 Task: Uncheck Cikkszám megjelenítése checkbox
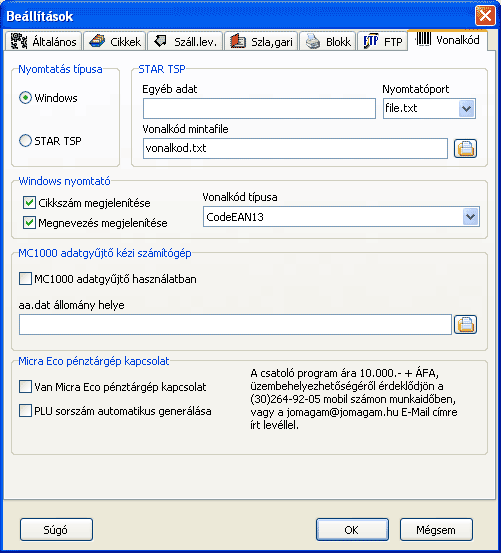pos(29,203)
